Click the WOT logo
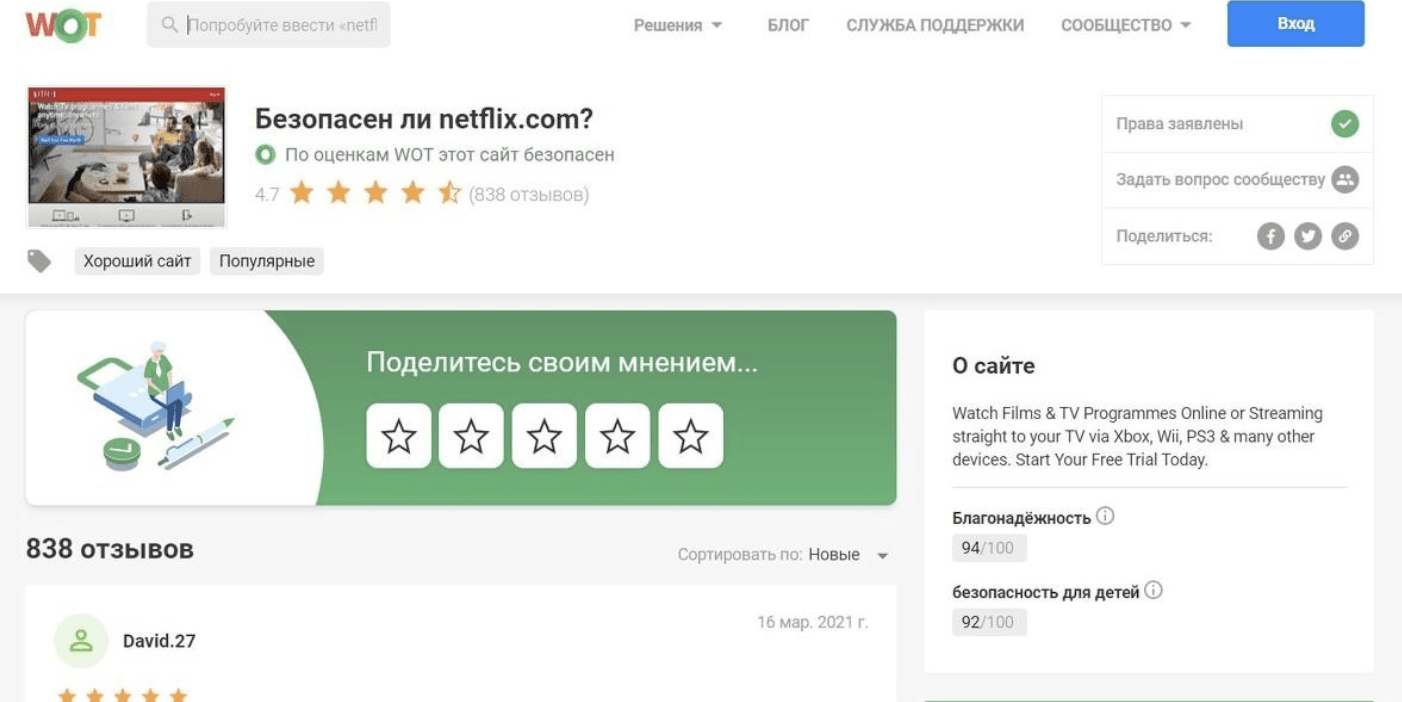Viewport: 1402px width, 702px height. point(63,24)
